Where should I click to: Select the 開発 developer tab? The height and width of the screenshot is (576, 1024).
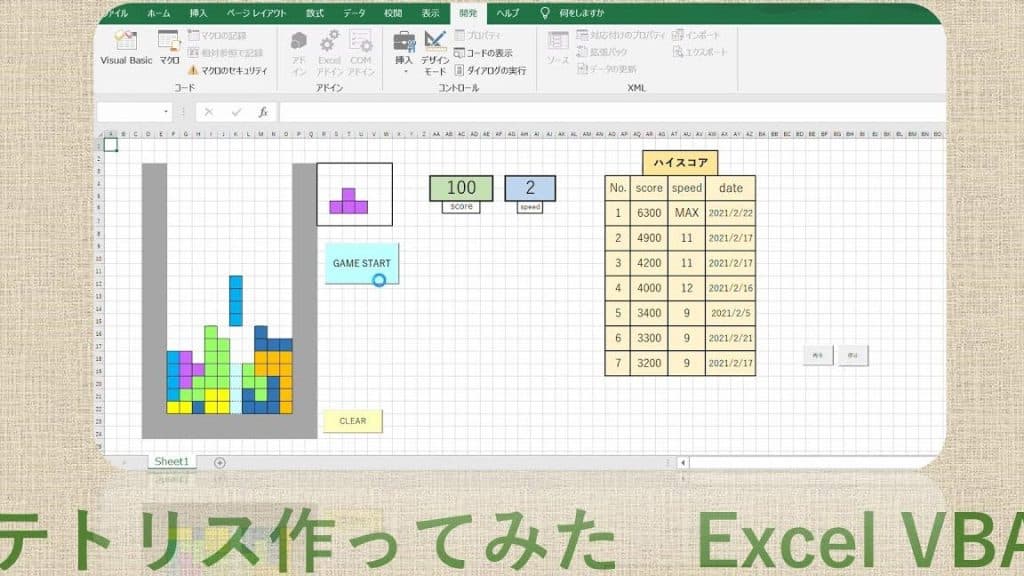pos(468,12)
